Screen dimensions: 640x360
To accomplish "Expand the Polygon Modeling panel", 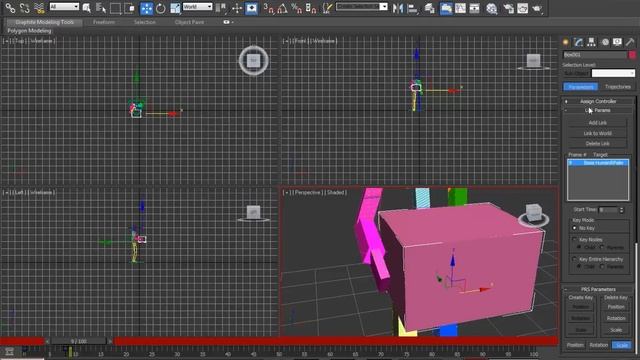I will click(29, 31).
